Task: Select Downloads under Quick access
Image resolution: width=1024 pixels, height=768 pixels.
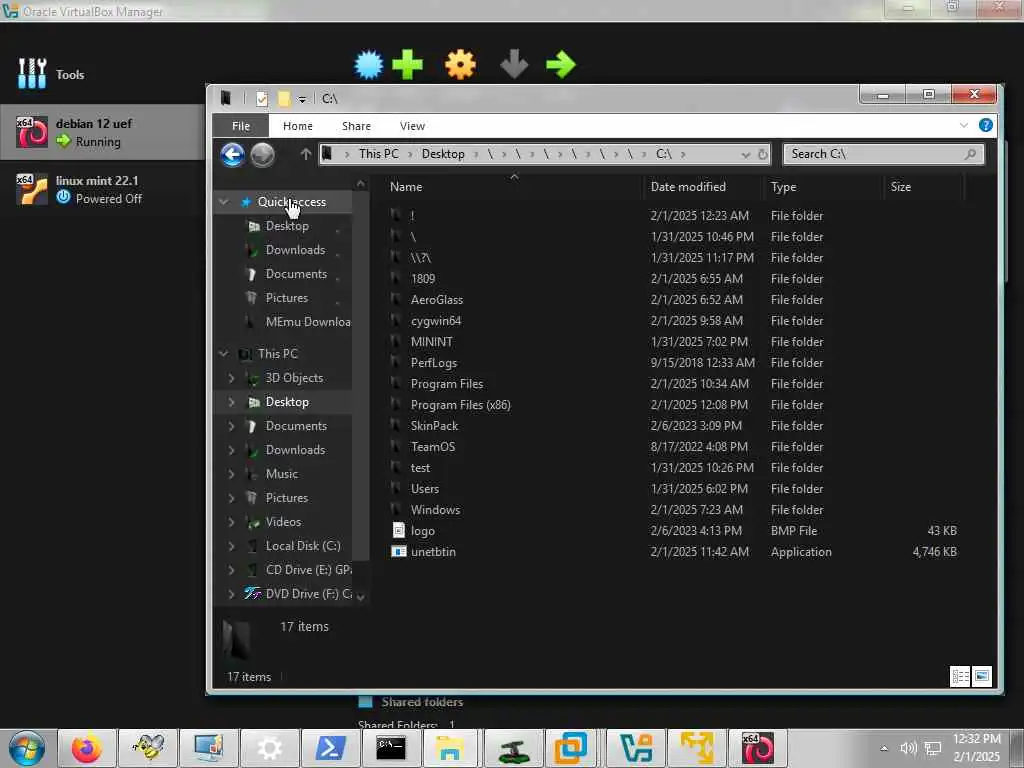Action: click(295, 250)
